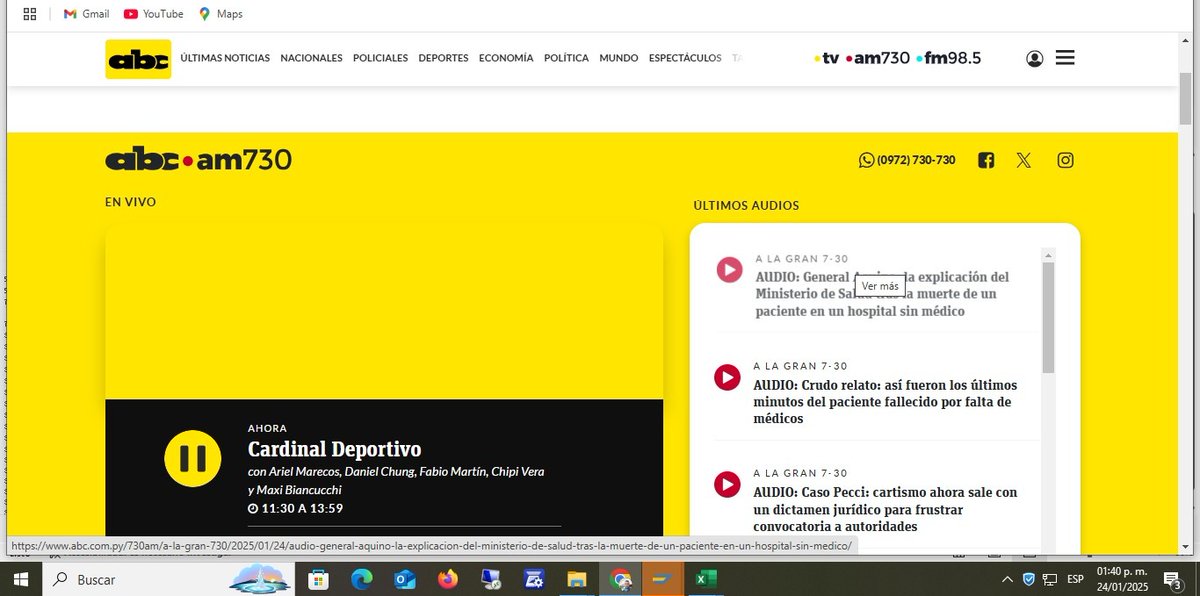Screen dimensions: 1200x596
Task: Open headline 'Crudo relato: así fueron los últimos minutos'
Action: point(885,402)
